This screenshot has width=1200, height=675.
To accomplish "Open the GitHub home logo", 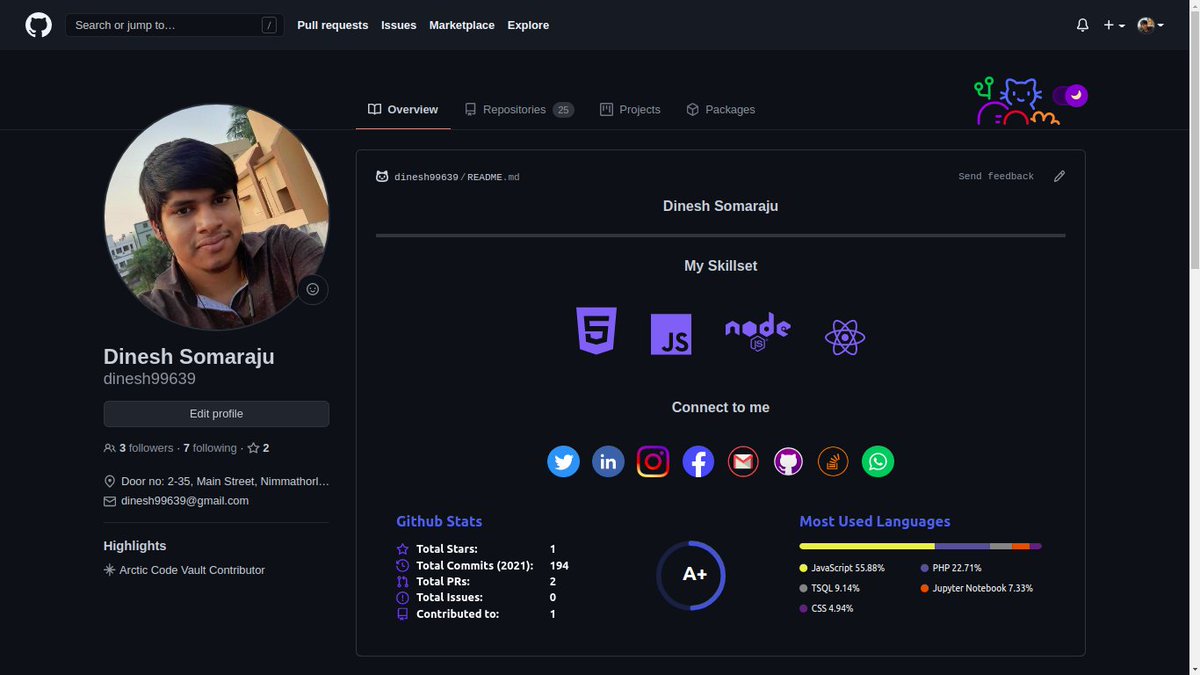I will click(38, 25).
